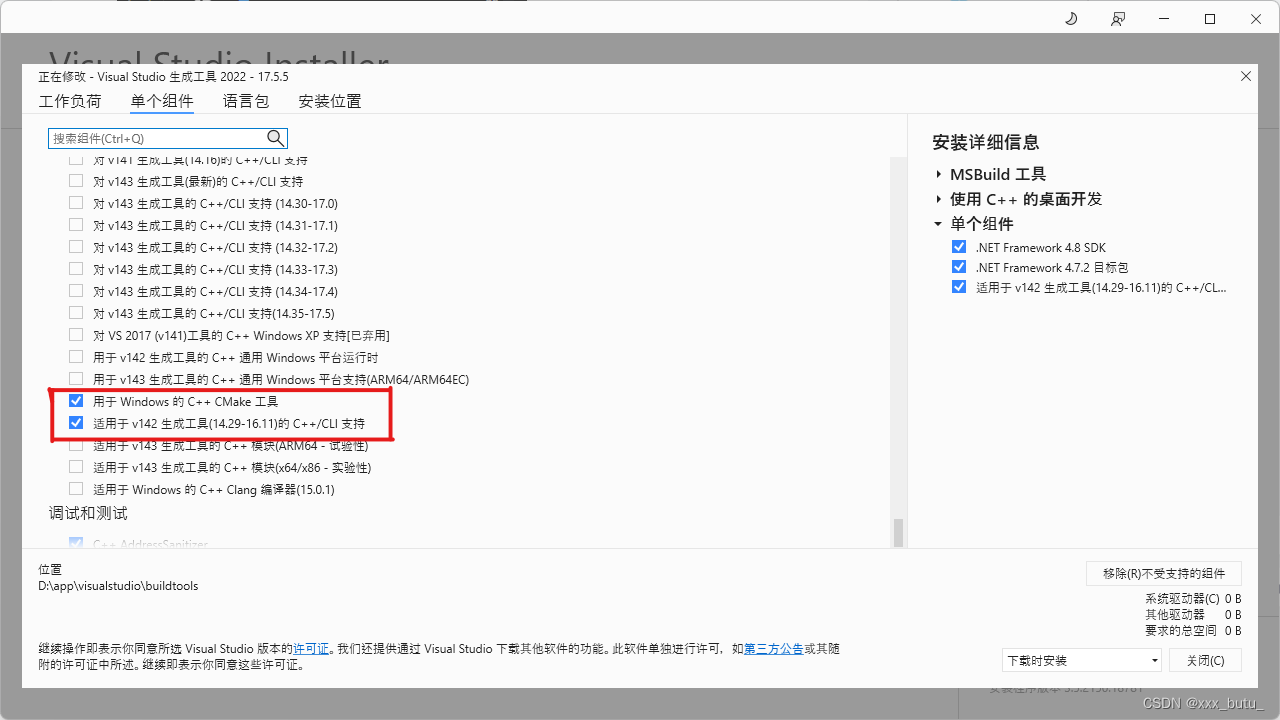
Task: Open the 第三方公告 link
Action: click(x=772, y=648)
